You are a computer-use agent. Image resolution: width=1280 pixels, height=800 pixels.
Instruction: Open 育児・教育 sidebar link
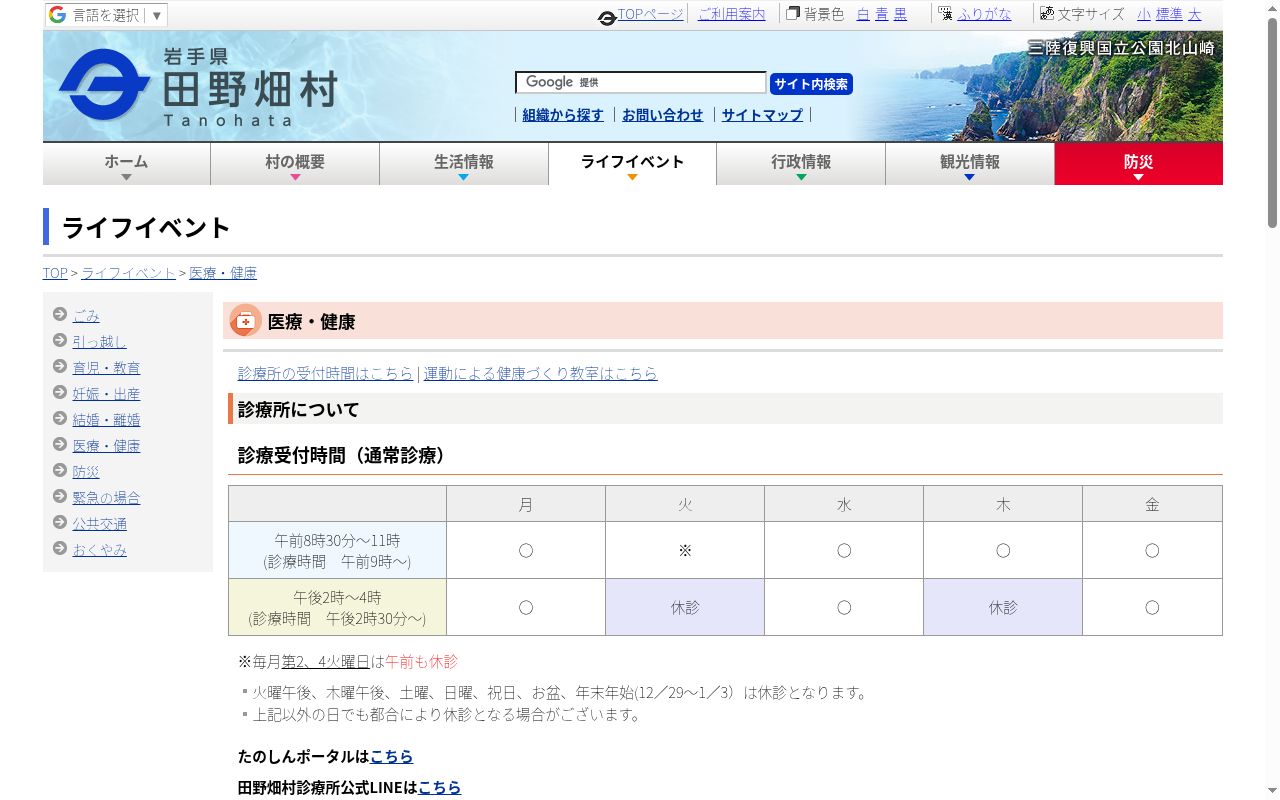[x=106, y=368]
